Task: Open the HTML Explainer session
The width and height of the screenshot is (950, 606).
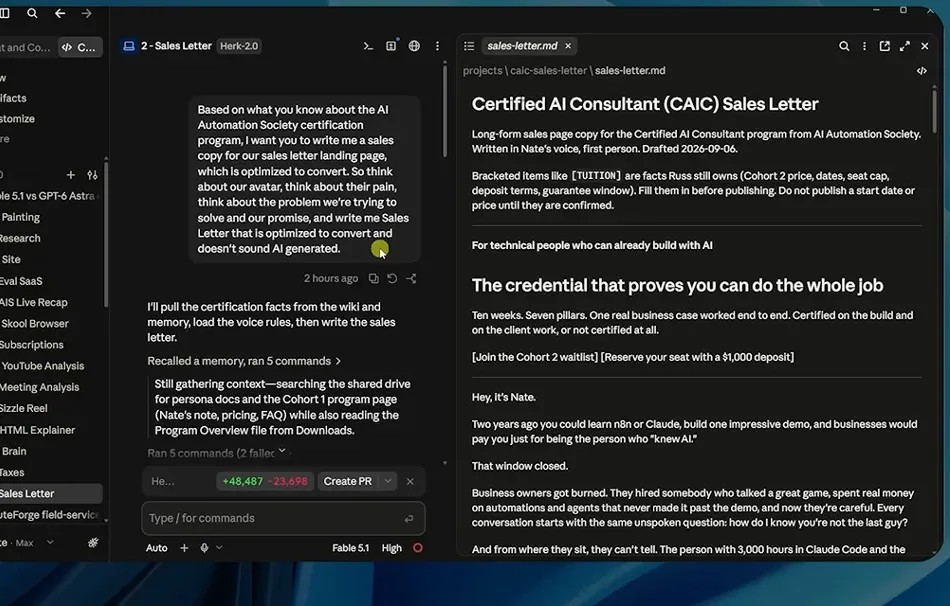Action: (x=38, y=430)
